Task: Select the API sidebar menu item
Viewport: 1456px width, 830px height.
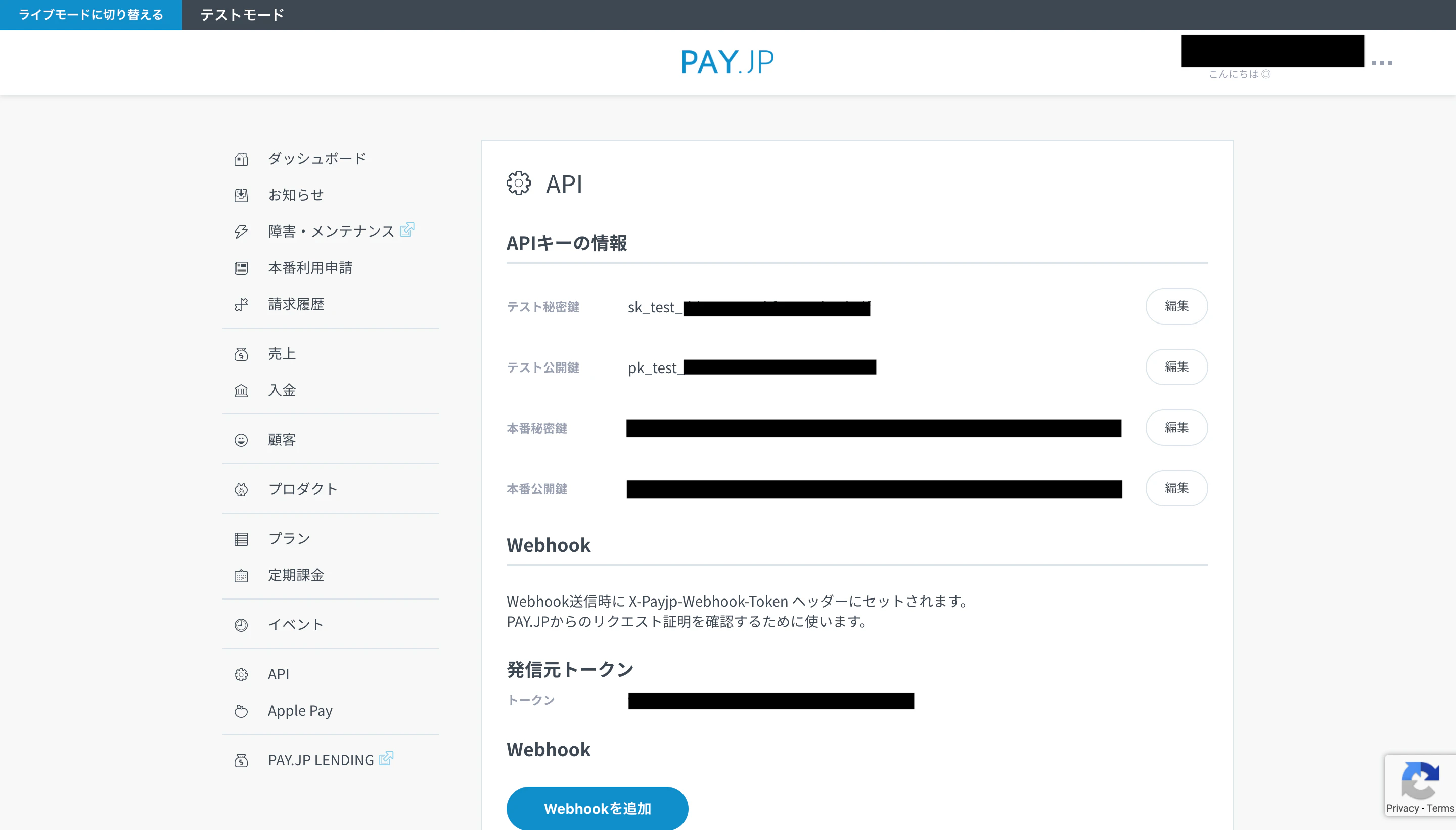Action: (x=279, y=674)
